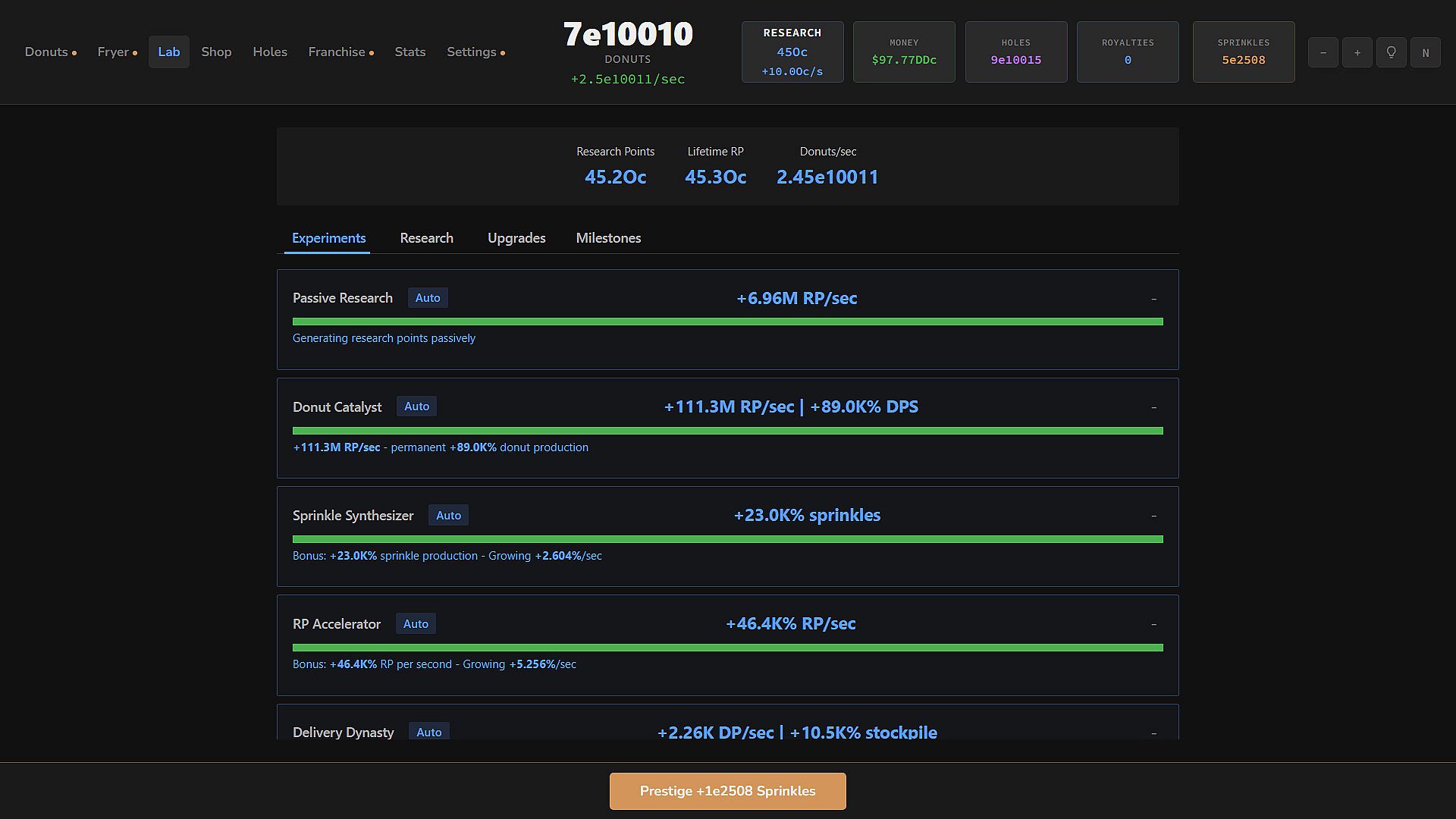
Task: Switch to the Experiments tab
Action: tap(328, 238)
